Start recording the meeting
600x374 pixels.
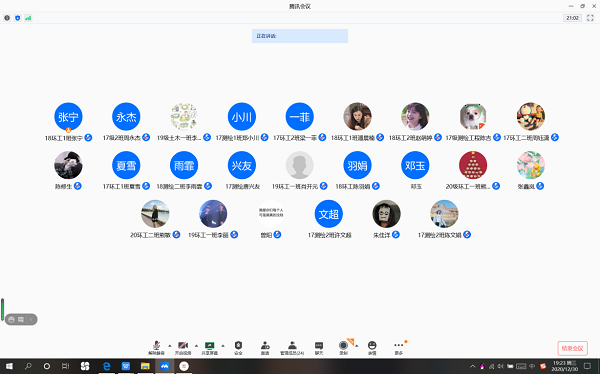click(343, 348)
